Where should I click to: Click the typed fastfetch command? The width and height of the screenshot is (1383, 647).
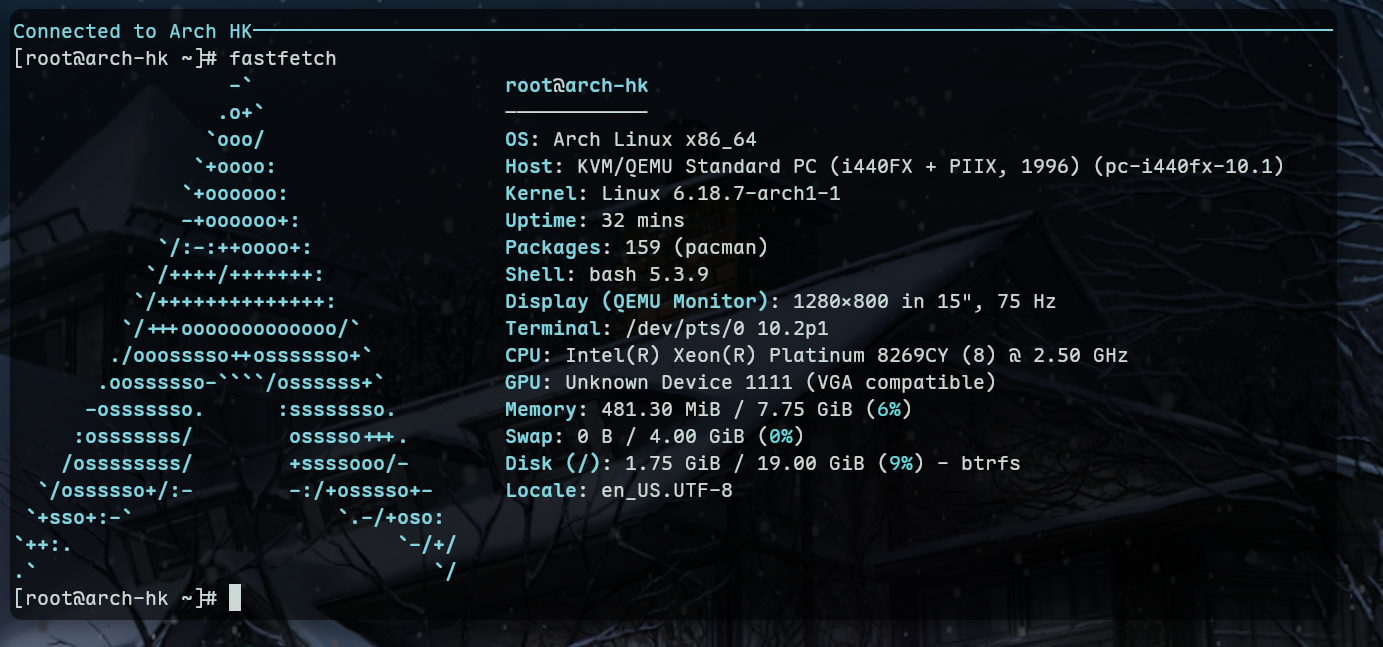pyautogui.click(x=283, y=58)
